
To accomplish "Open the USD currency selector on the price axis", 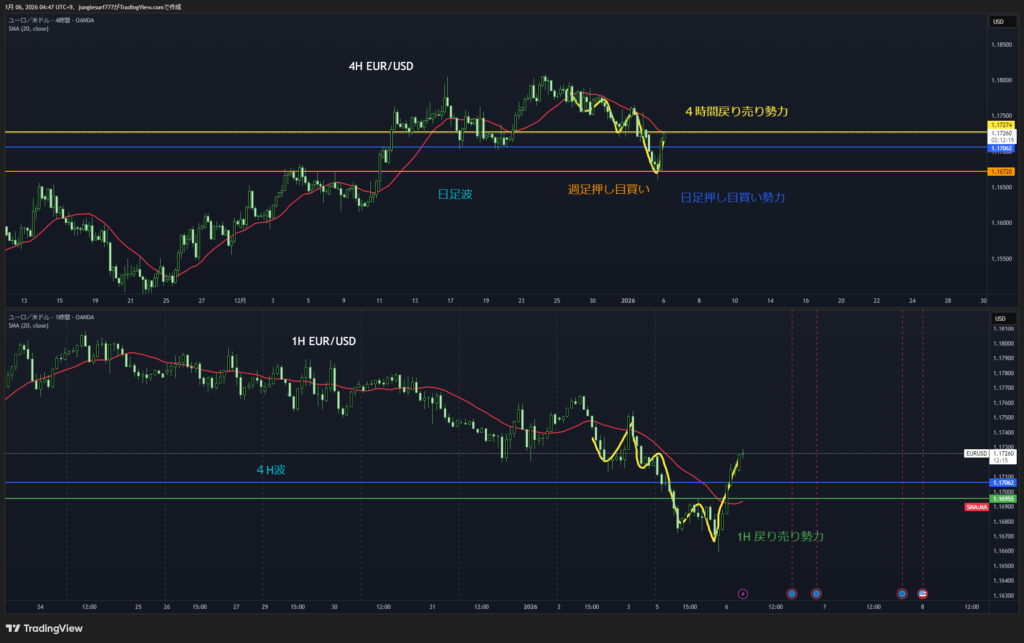I will (x=997, y=21).
